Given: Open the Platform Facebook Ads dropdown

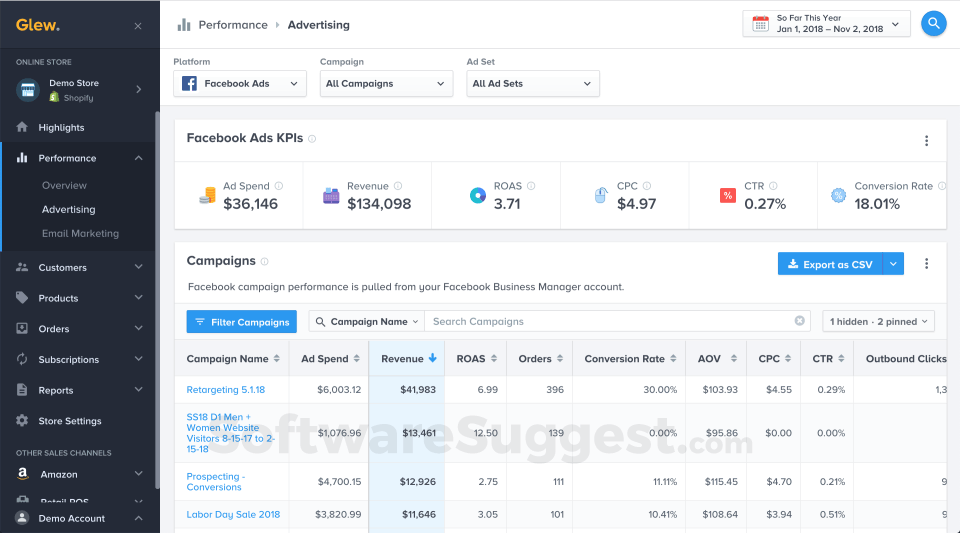Looking at the screenshot, I should [x=240, y=84].
